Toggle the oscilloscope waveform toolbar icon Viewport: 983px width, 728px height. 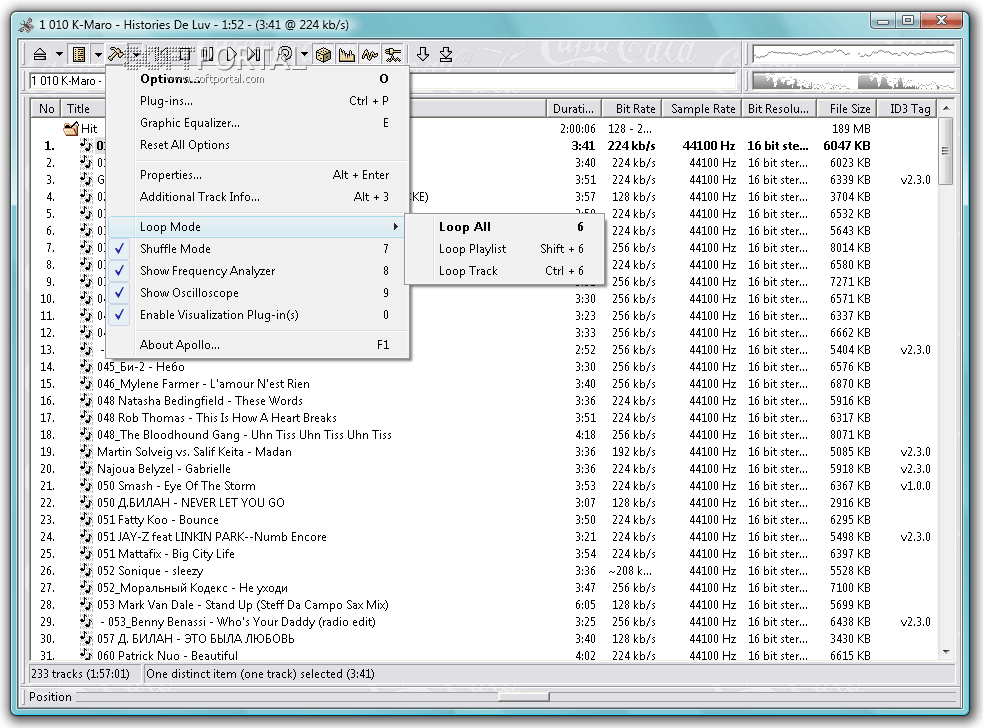click(370, 55)
